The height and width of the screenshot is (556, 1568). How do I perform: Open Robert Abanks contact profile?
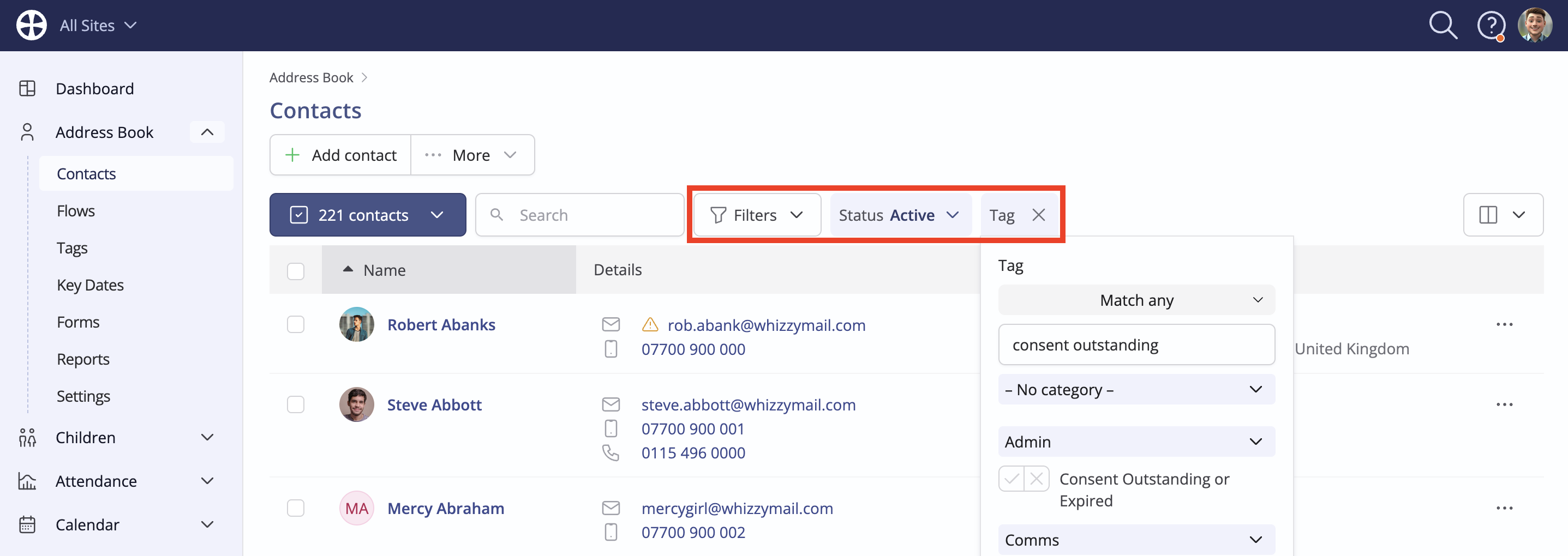pyautogui.click(x=441, y=324)
